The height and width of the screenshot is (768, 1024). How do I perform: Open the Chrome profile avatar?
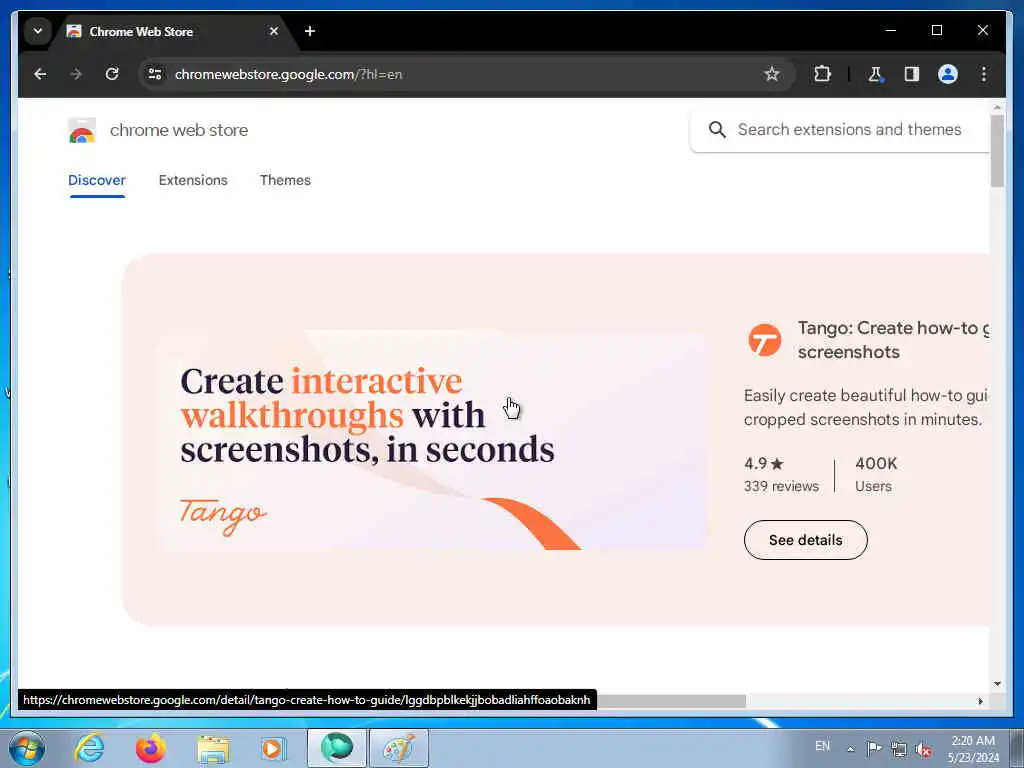pos(948,74)
